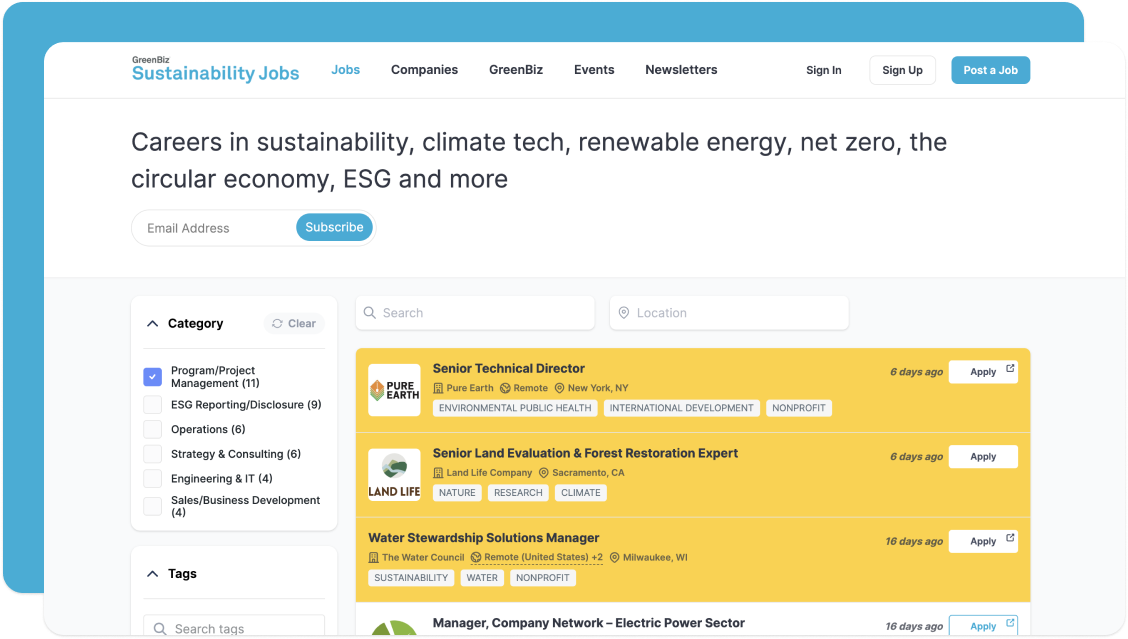Screen dimensions: 1128x639
Task: Expand the Remote (United States) +2 locations
Action: [536, 557]
